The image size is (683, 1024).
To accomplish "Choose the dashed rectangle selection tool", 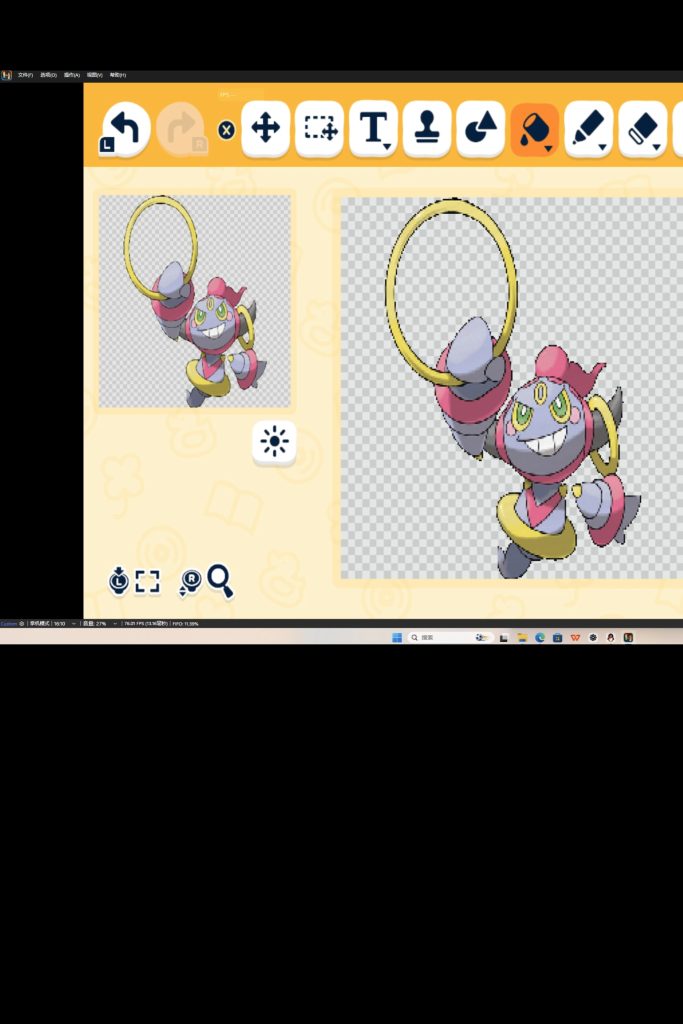I will click(x=319, y=128).
